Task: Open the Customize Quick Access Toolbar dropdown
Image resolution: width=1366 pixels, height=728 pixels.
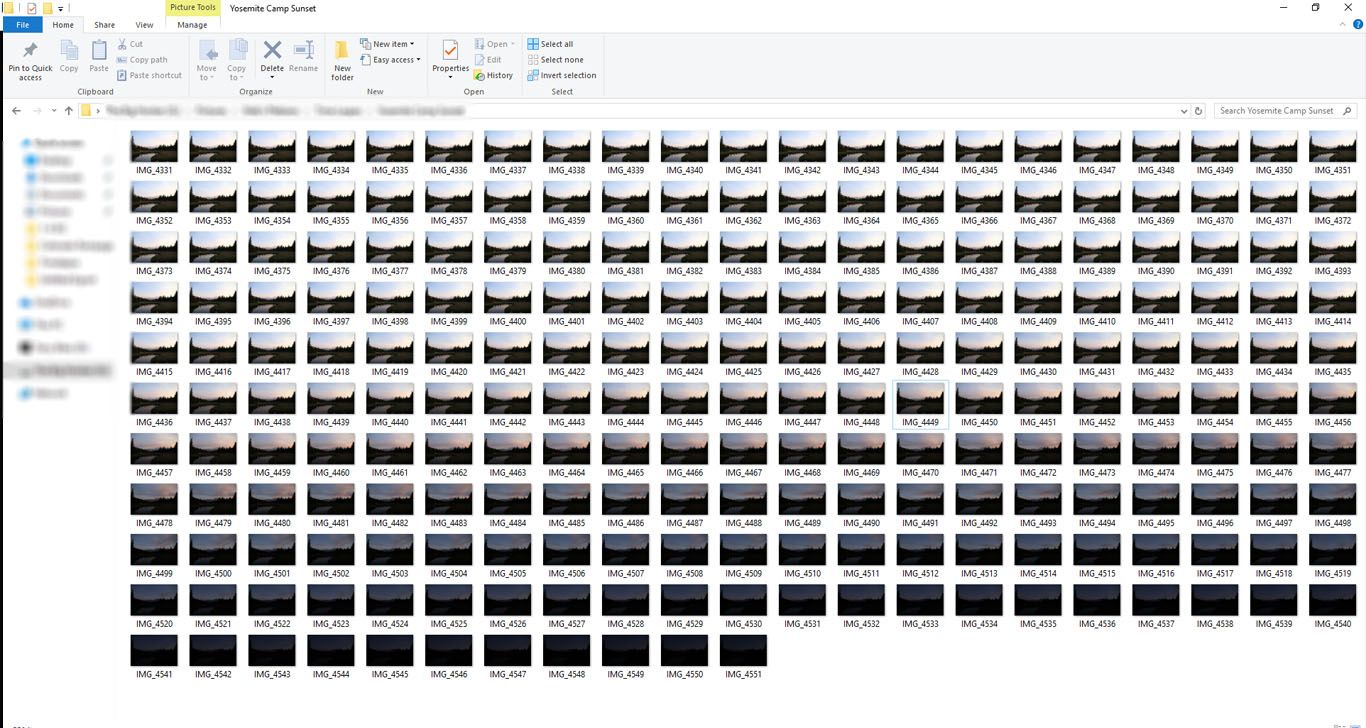Action: [x=60, y=8]
